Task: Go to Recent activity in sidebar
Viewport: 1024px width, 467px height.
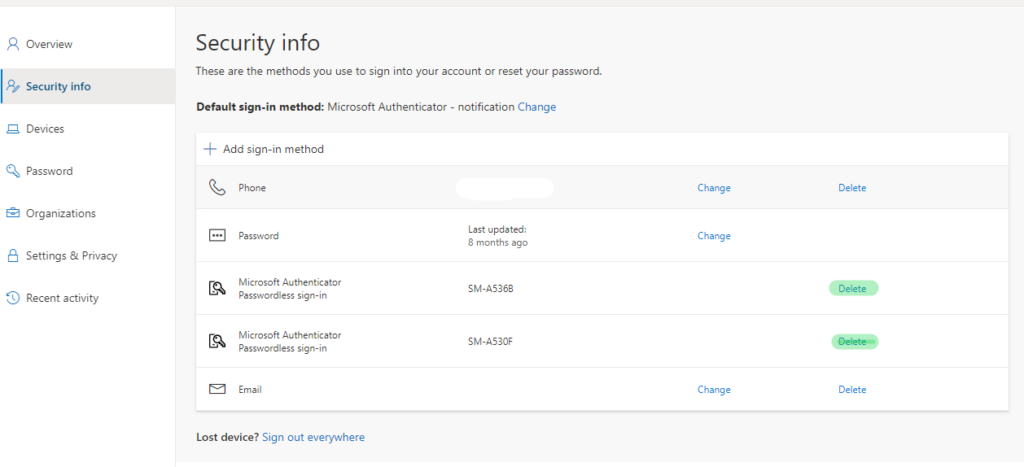Action: point(62,298)
